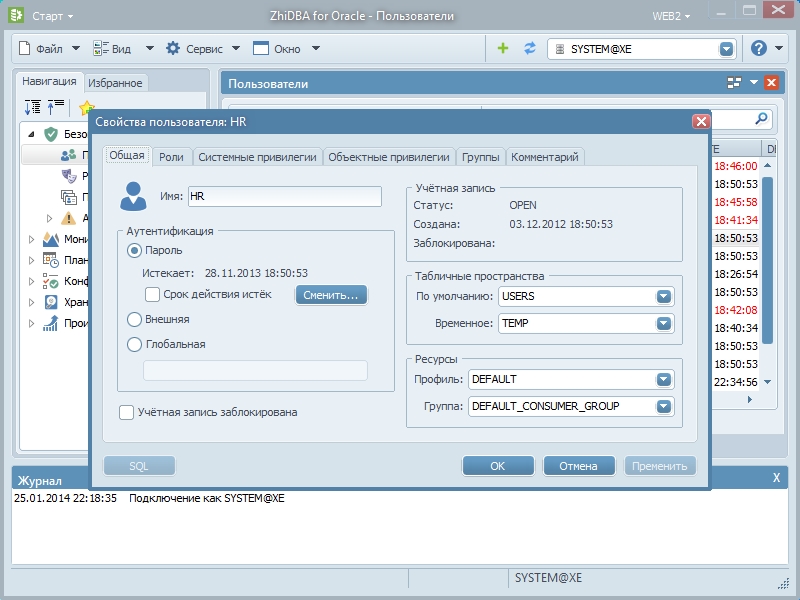Click the scroll right arrow in users grid
800x600 pixels.
point(749,399)
